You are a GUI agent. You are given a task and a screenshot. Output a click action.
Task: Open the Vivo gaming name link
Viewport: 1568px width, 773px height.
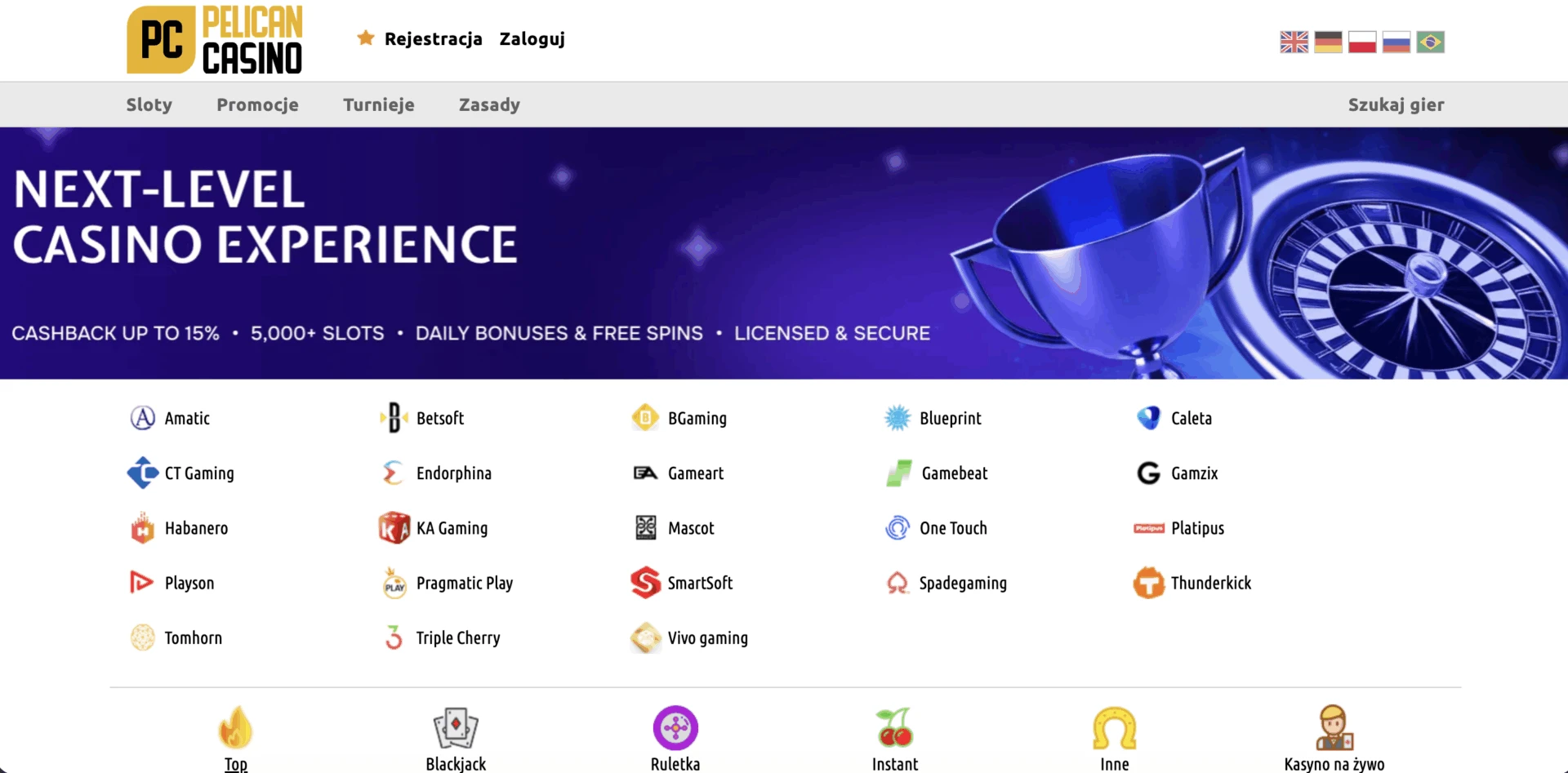tap(708, 638)
